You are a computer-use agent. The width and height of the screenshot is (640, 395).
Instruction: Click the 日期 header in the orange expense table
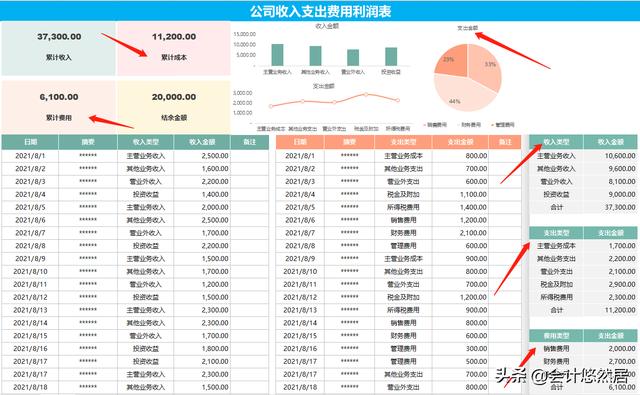click(300, 142)
